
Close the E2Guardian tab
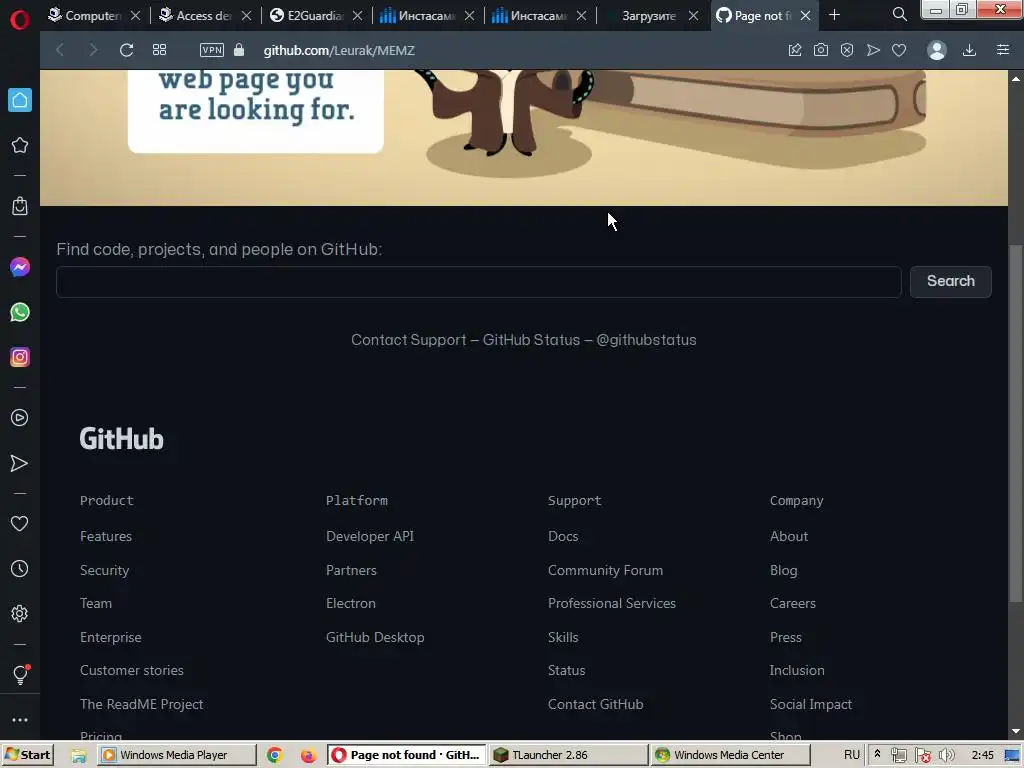358,16
